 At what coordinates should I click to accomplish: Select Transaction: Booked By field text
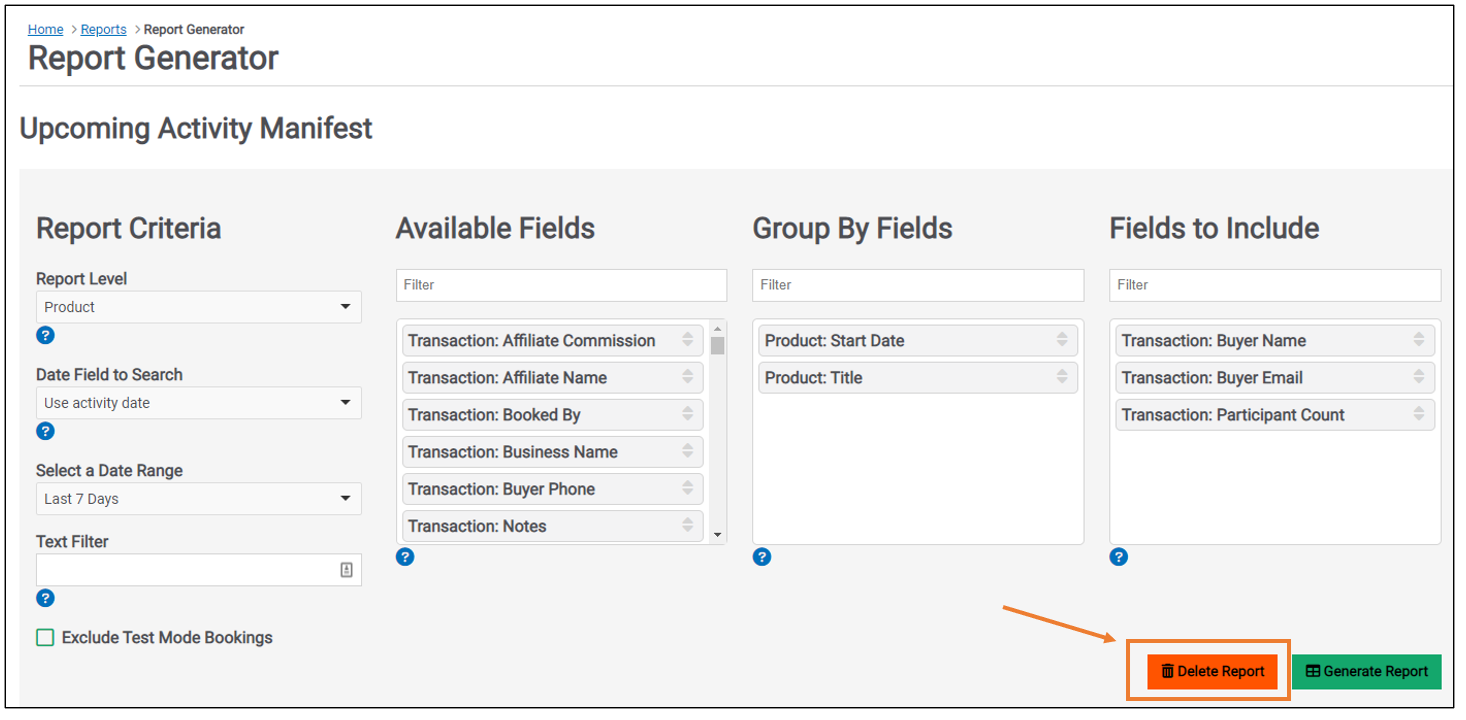(x=494, y=414)
